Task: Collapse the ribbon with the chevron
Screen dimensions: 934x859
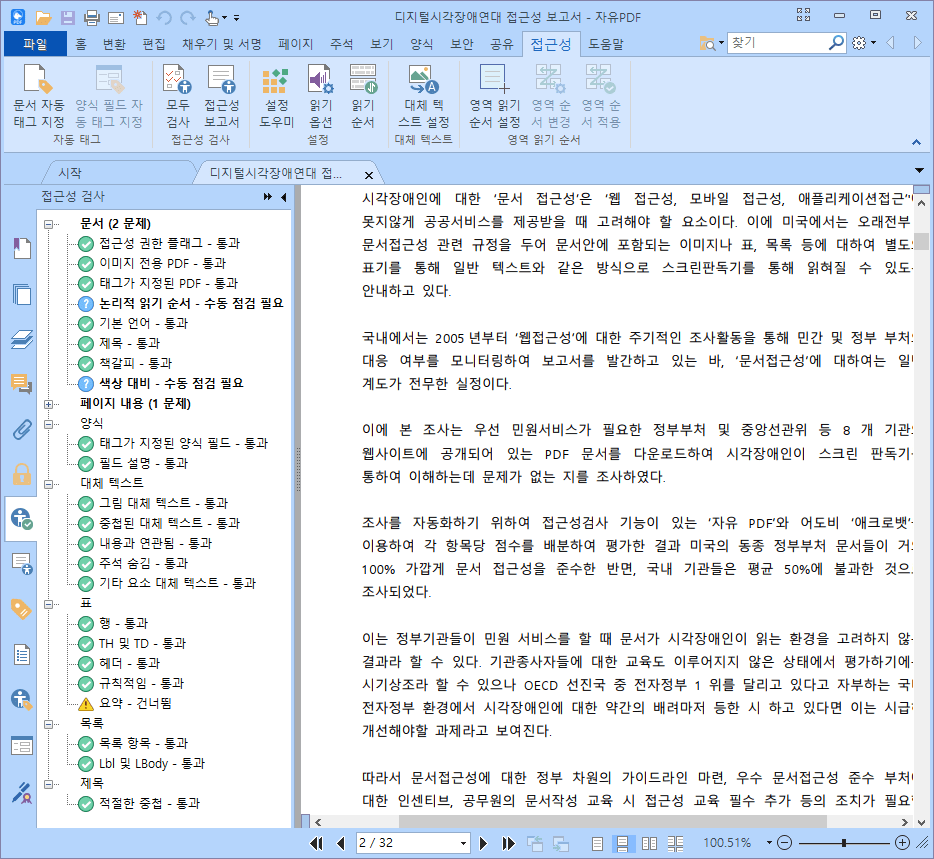Action: click(916, 142)
